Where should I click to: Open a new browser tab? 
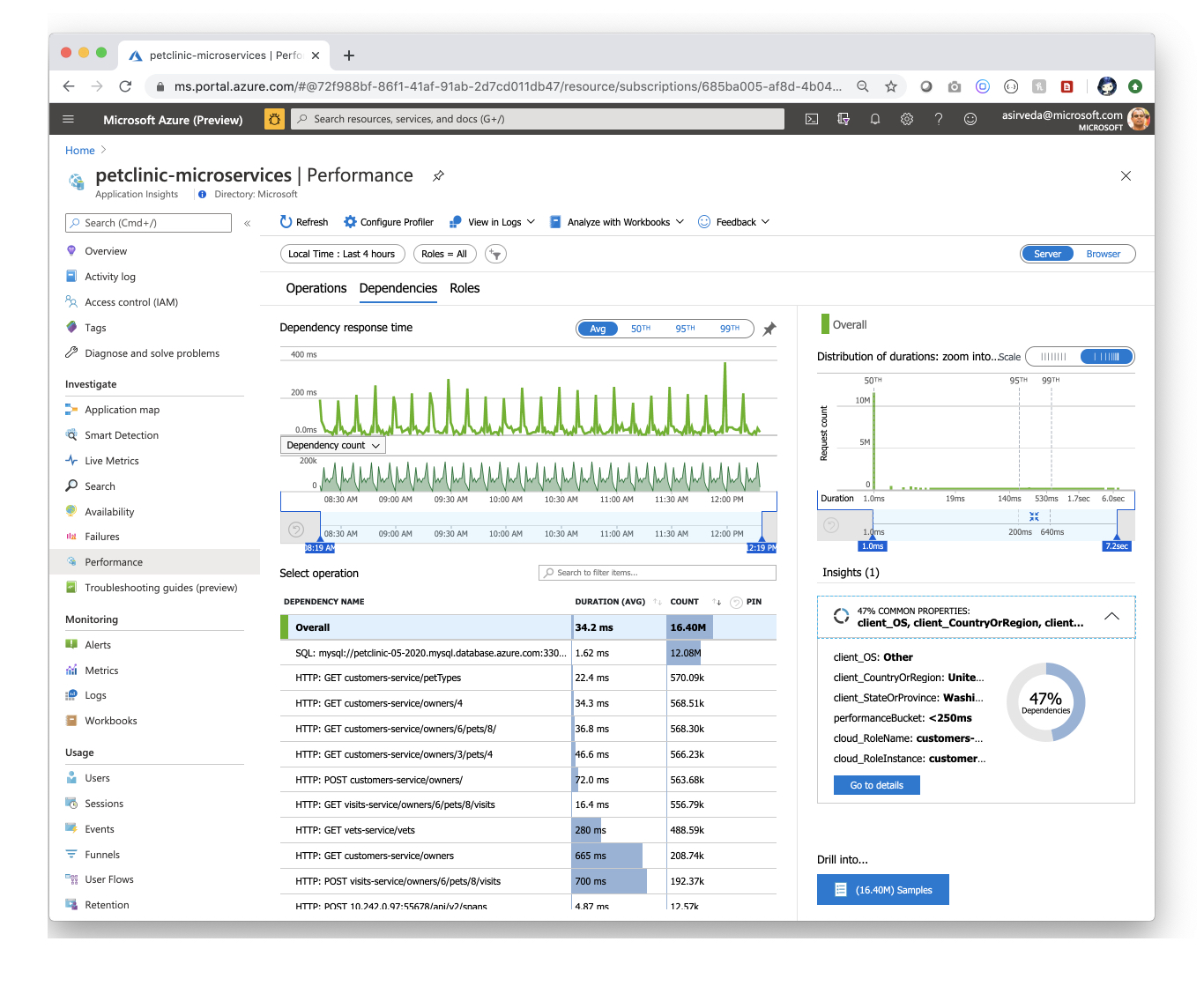[349, 56]
